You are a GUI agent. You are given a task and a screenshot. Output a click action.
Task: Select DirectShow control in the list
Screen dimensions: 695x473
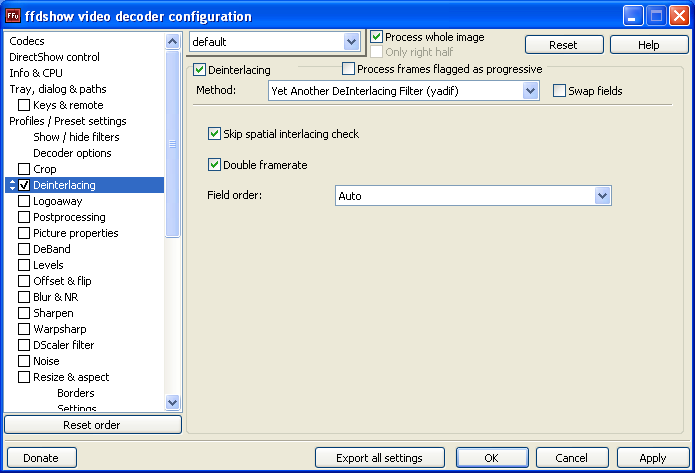click(55, 57)
